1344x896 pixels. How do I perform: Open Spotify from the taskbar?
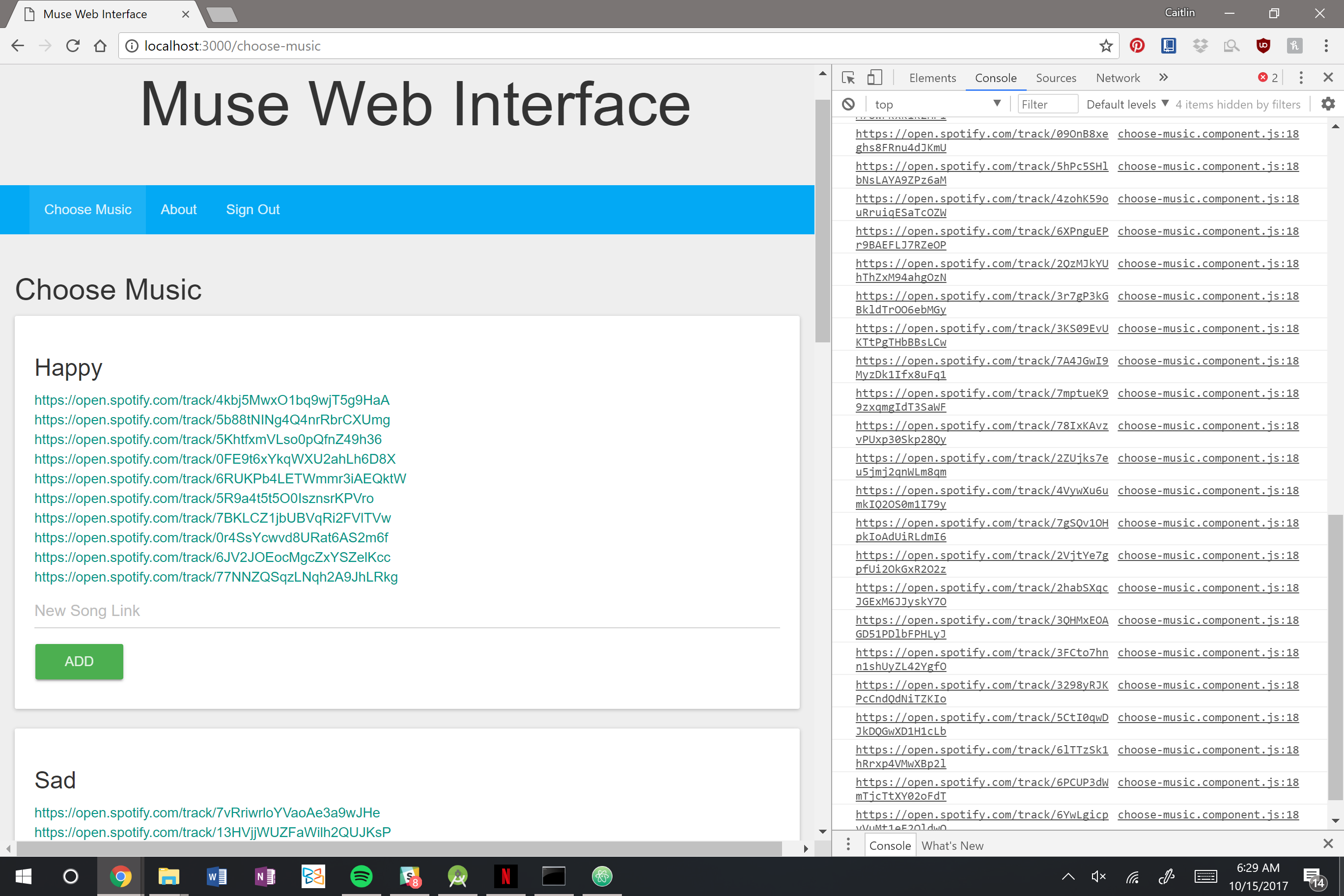tap(361, 876)
